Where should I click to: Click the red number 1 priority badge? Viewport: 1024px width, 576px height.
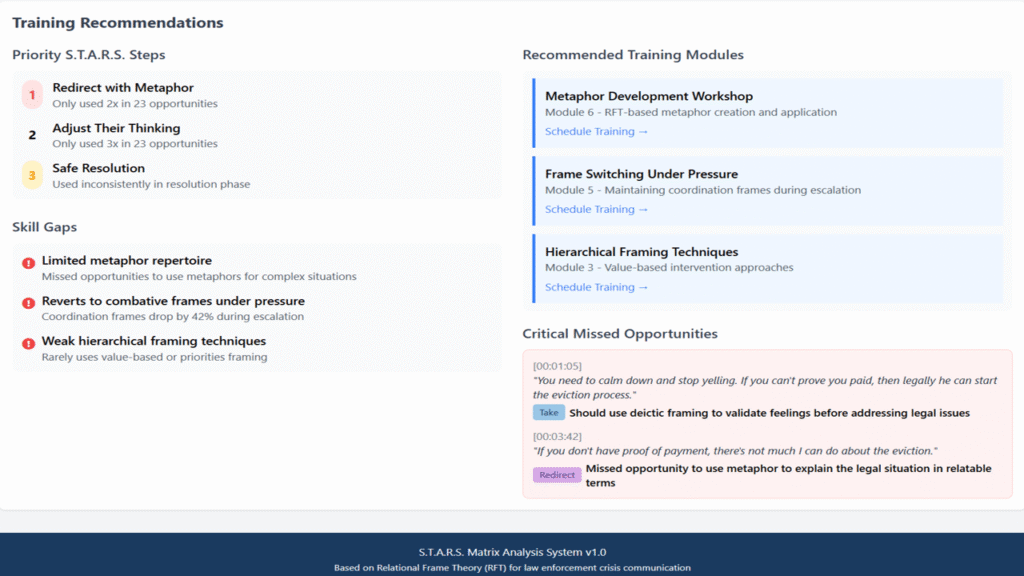32,95
